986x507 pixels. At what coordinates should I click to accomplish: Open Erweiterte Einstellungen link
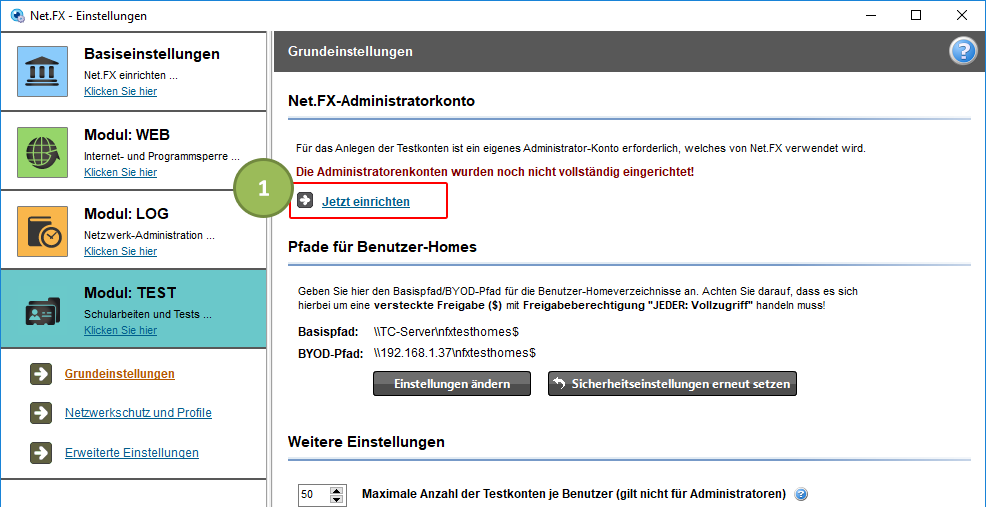[132, 453]
